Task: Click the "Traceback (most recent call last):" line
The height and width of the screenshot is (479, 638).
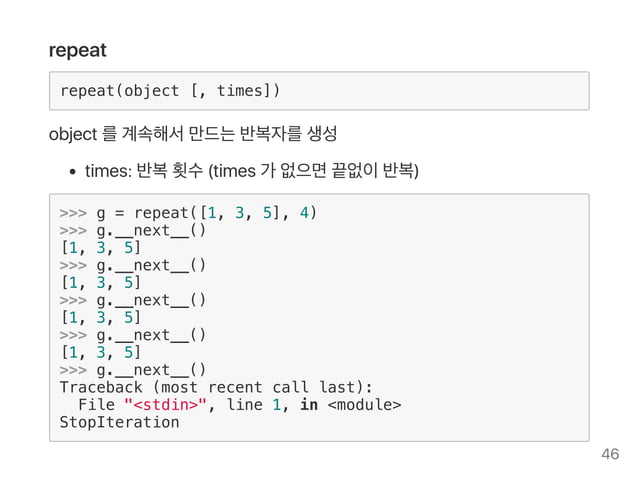Action: click(x=215, y=387)
